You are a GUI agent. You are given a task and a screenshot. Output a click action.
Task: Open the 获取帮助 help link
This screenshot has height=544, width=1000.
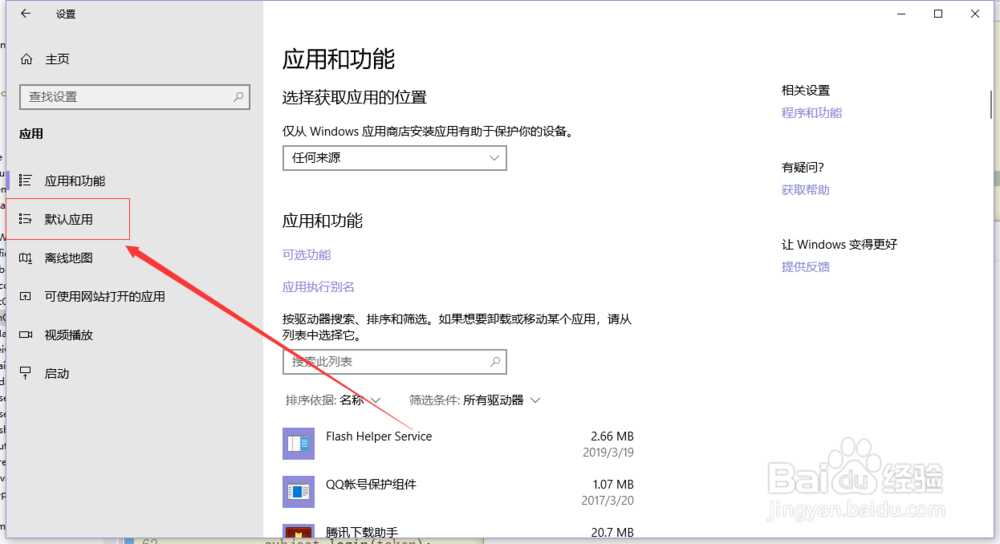click(x=805, y=190)
